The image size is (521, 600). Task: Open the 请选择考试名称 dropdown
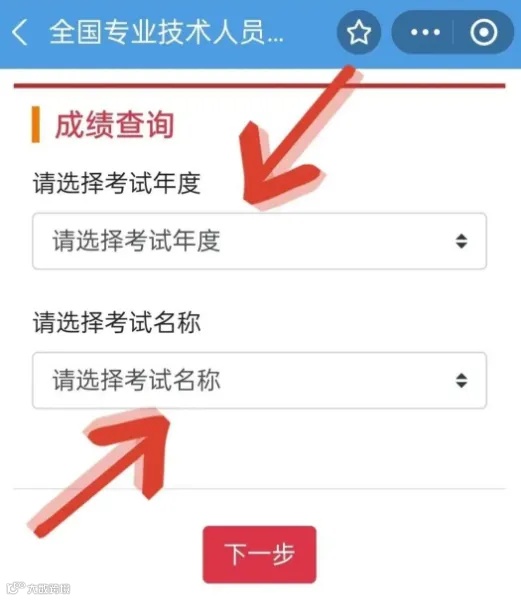point(259,380)
